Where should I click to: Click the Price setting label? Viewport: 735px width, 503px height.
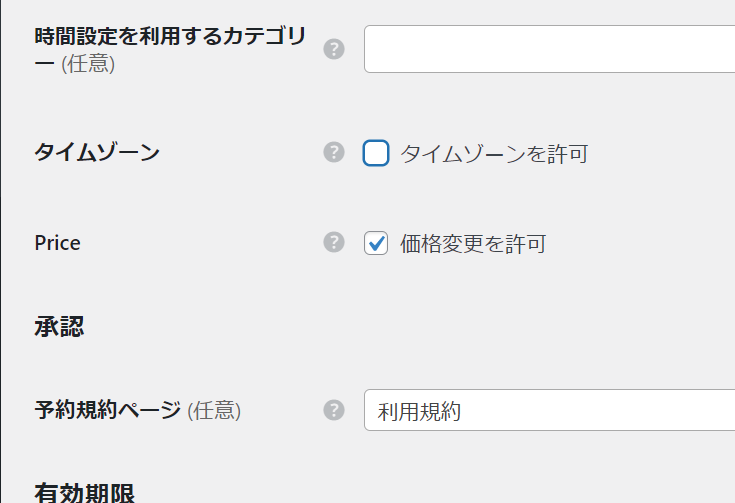pyautogui.click(x=57, y=243)
